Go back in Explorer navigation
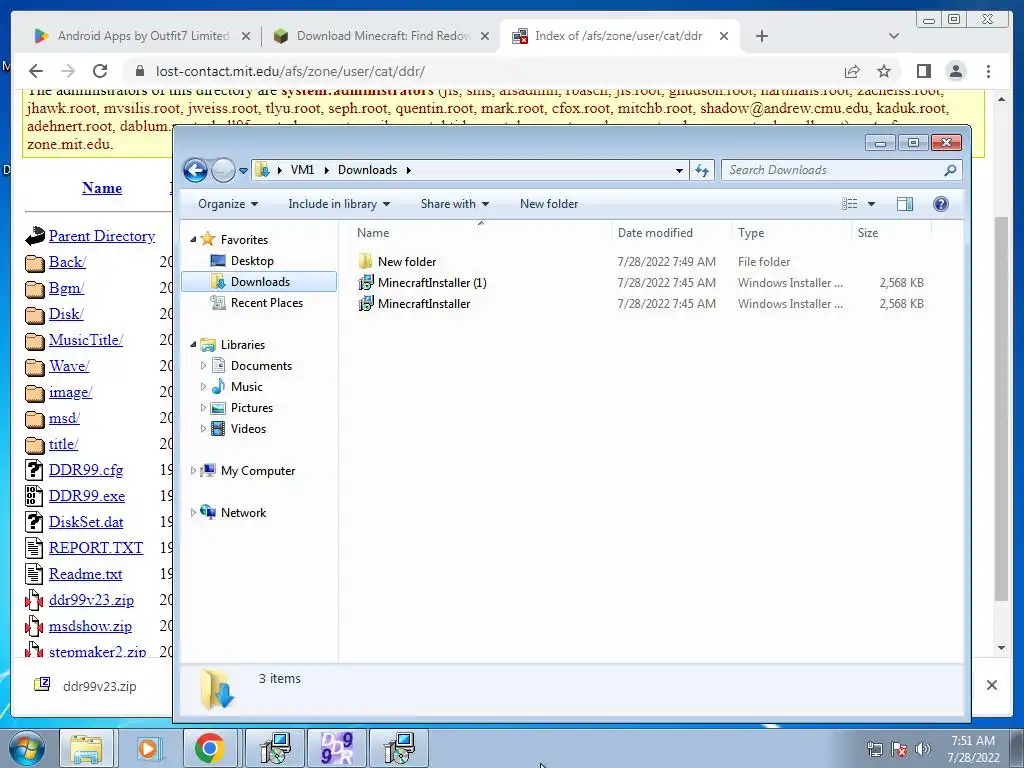 tap(195, 170)
